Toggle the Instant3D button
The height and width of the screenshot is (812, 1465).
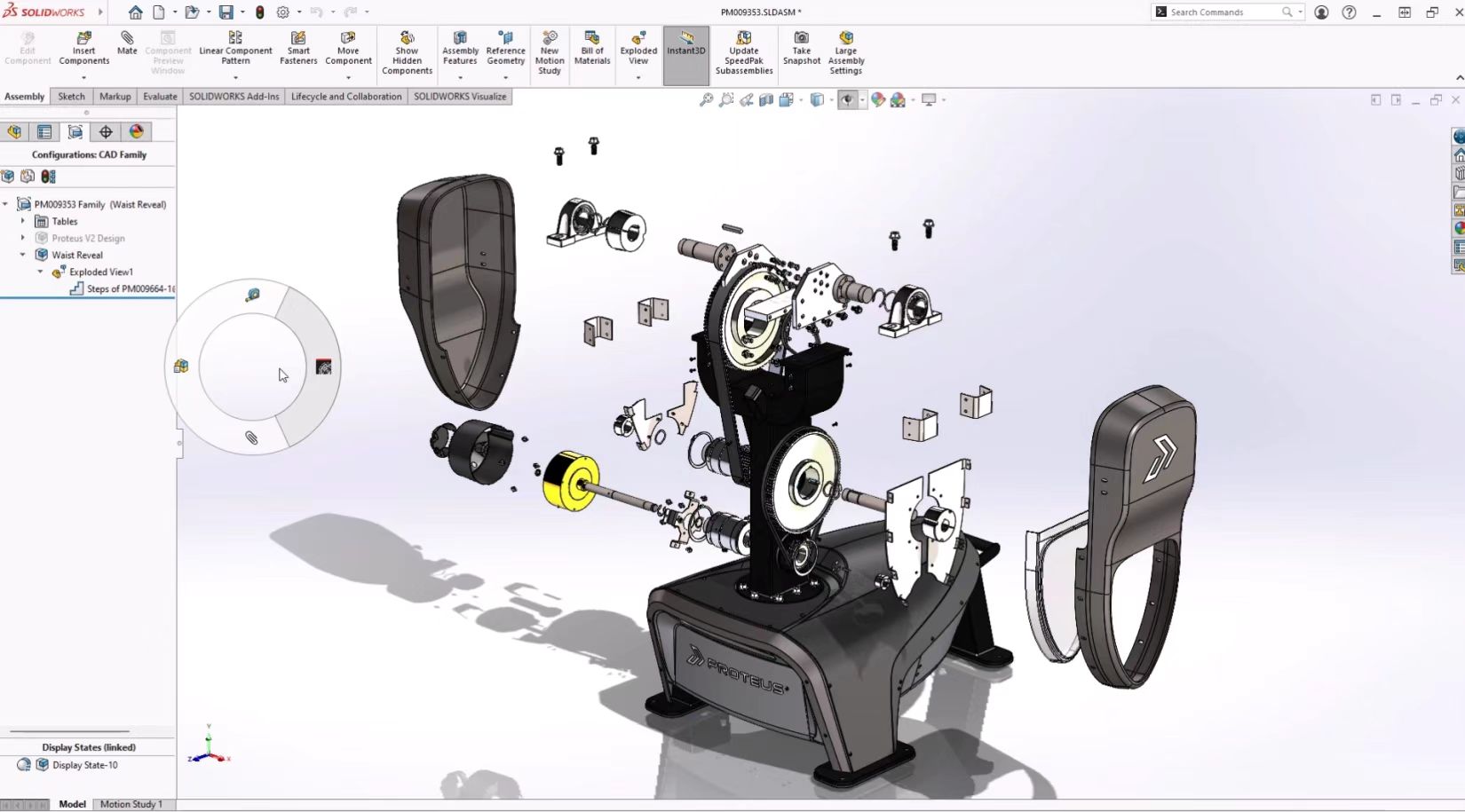coord(685,43)
